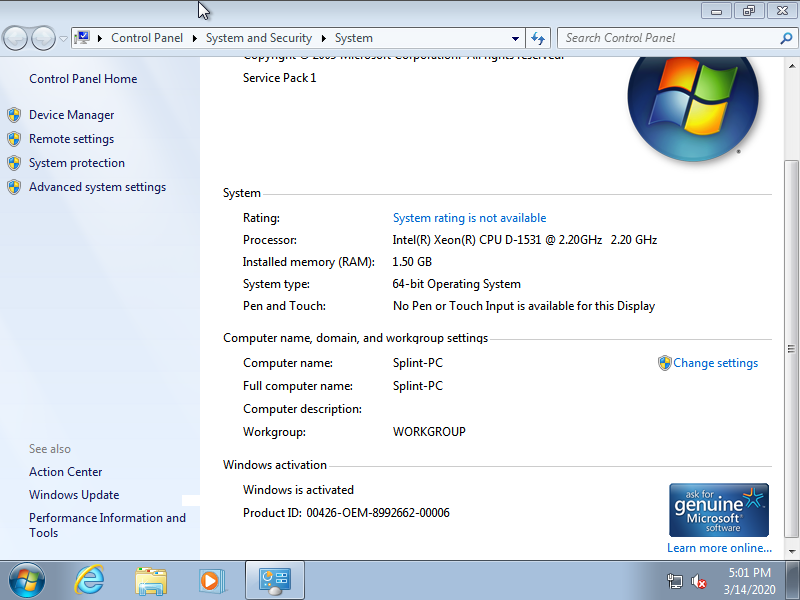The height and width of the screenshot is (600, 800).
Task: Click the scrollbar up arrow
Action: point(792,66)
